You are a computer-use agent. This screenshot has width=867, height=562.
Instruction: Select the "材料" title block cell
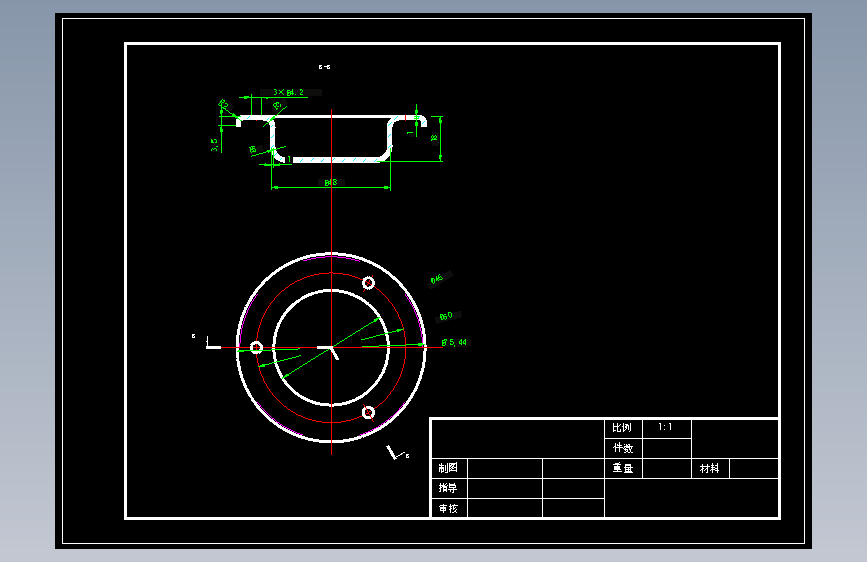[x=710, y=469]
